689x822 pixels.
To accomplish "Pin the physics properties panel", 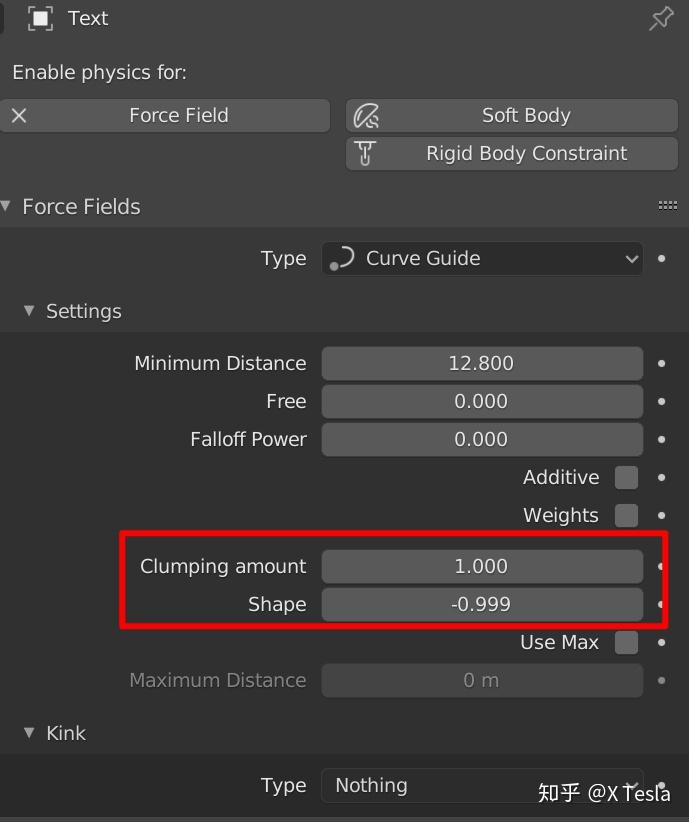I will point(660,18).
